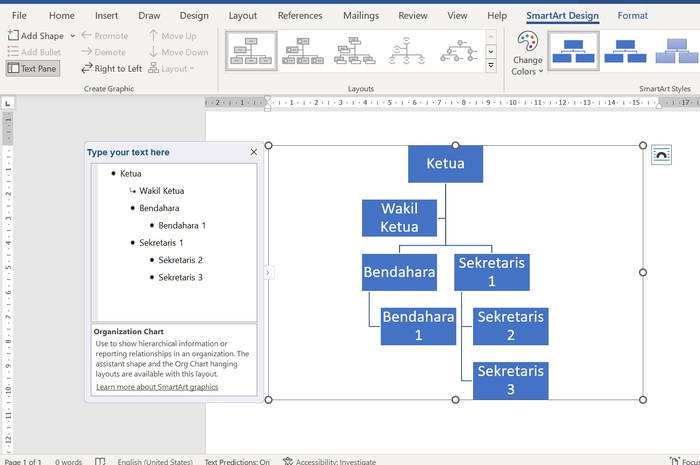Open the Add Shape dropdown arrow
The width and height of the screenshot is (700, 465).
pyautogui.click(x=72, y=36)
